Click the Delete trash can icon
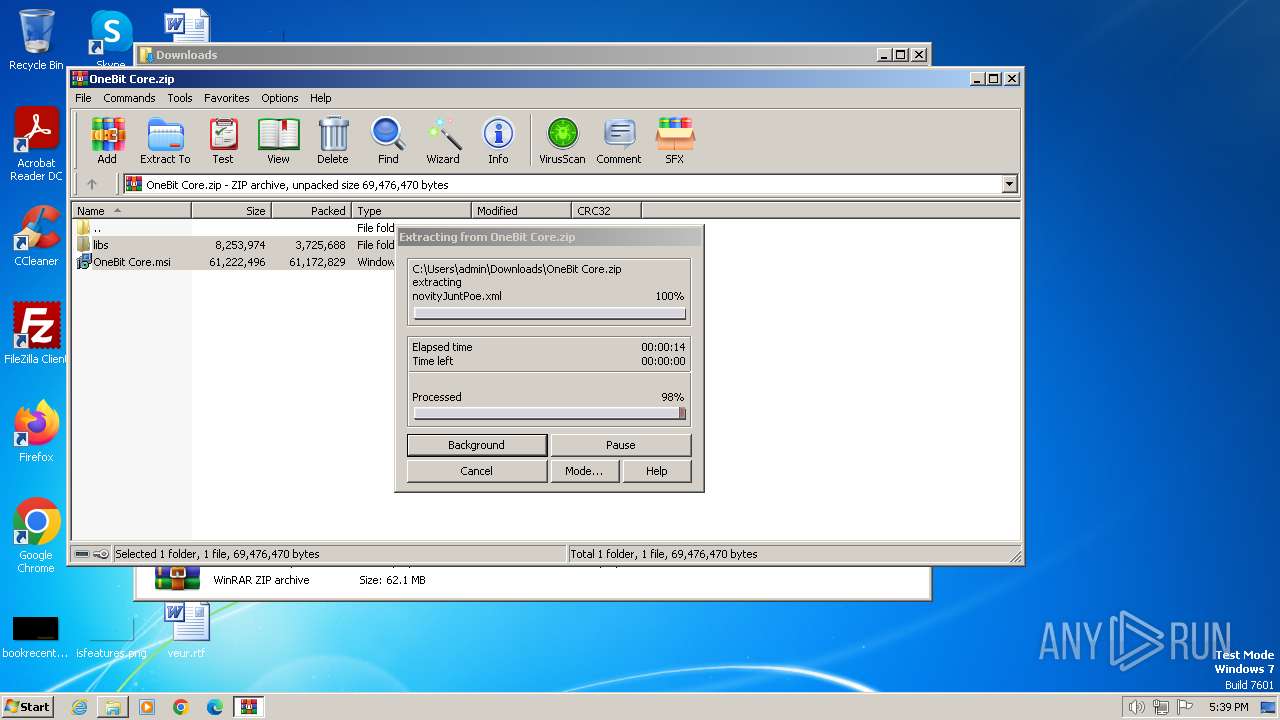 coord(333,140)
